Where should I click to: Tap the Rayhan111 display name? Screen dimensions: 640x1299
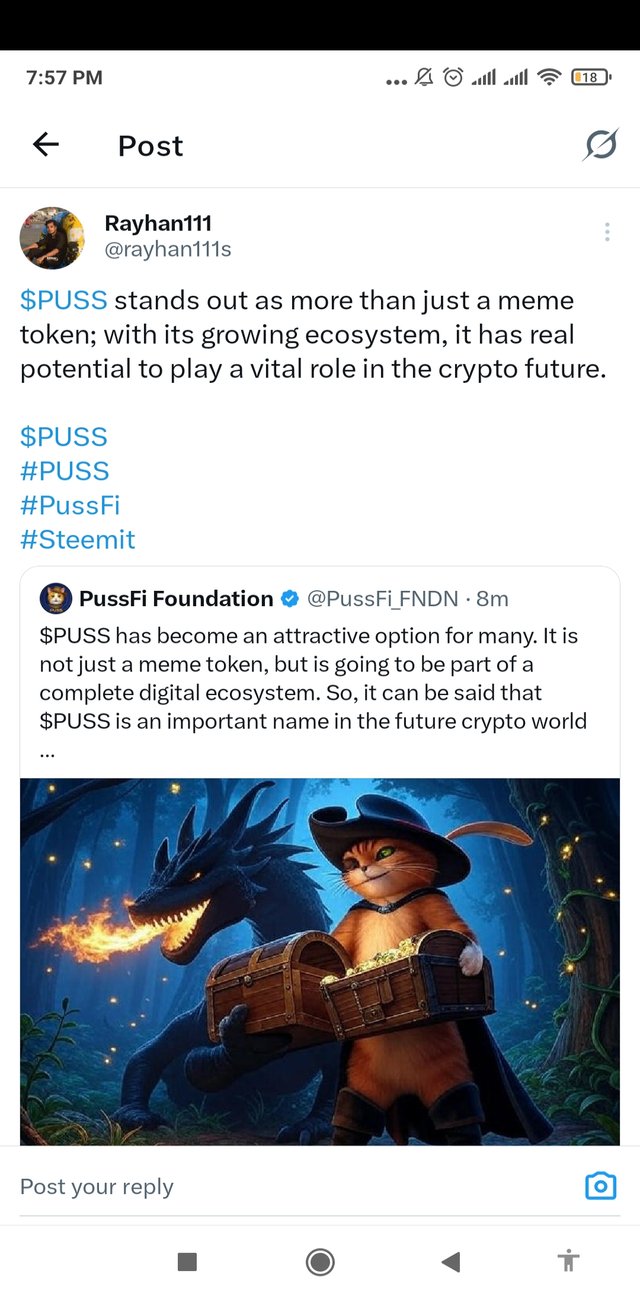point(158,223)
